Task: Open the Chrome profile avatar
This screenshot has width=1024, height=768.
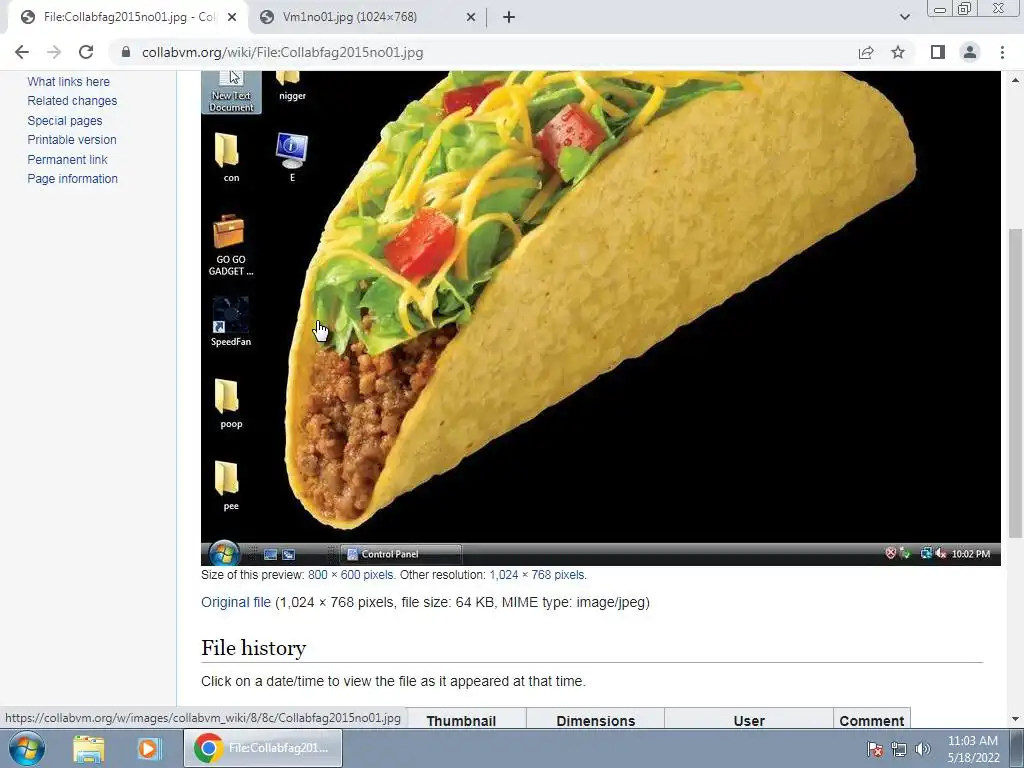Action: 970,52
